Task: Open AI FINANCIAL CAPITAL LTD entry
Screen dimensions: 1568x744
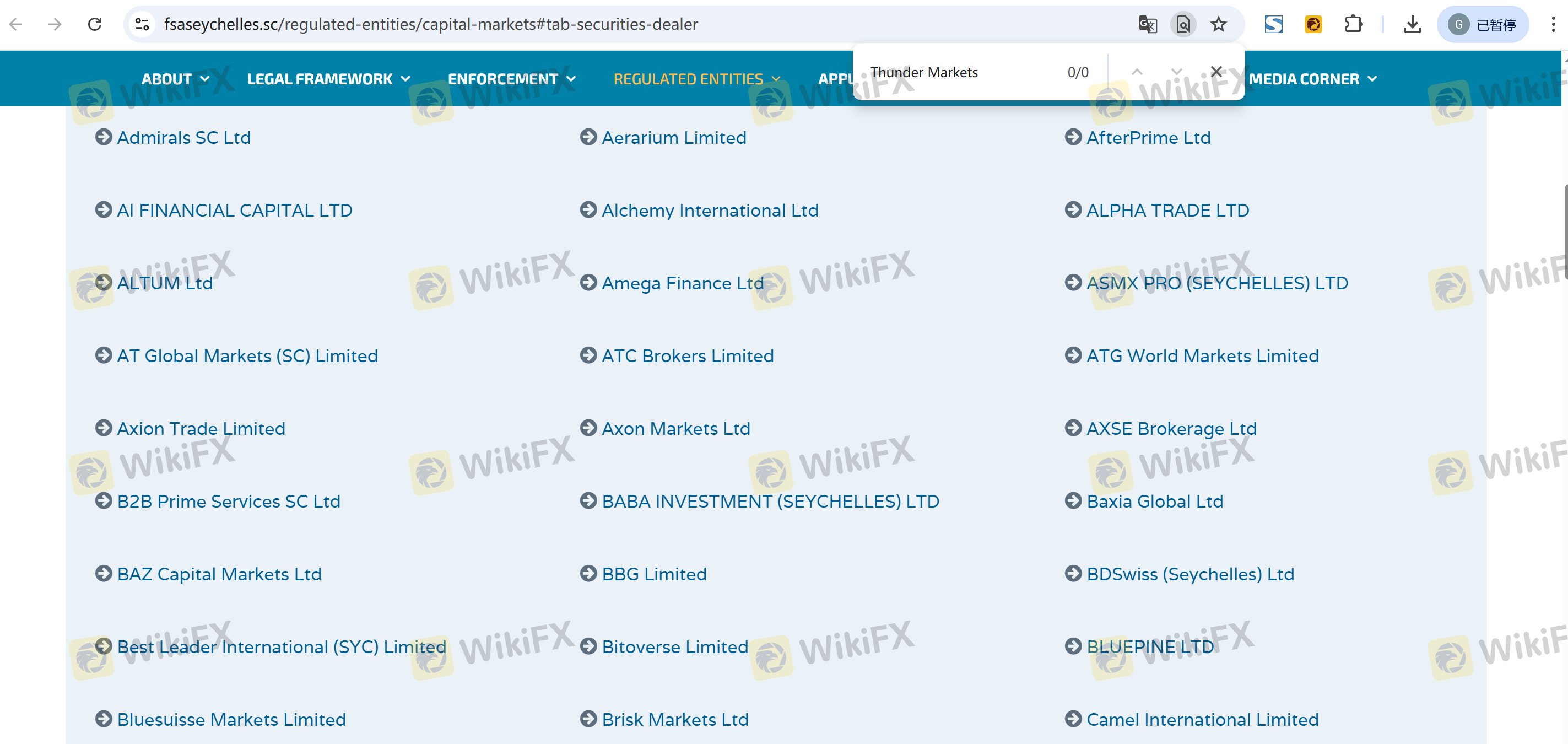Action: pos(235,211)
